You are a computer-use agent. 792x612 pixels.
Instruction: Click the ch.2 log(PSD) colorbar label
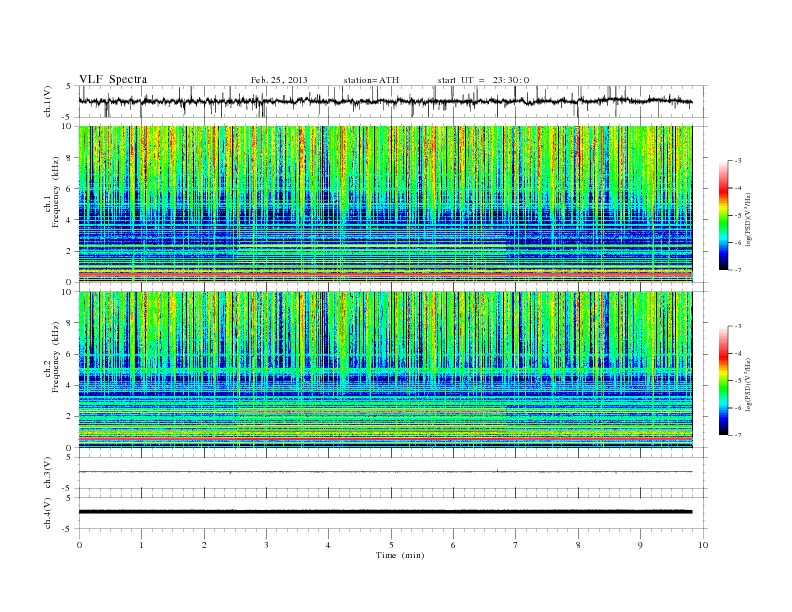pos(748,384)
